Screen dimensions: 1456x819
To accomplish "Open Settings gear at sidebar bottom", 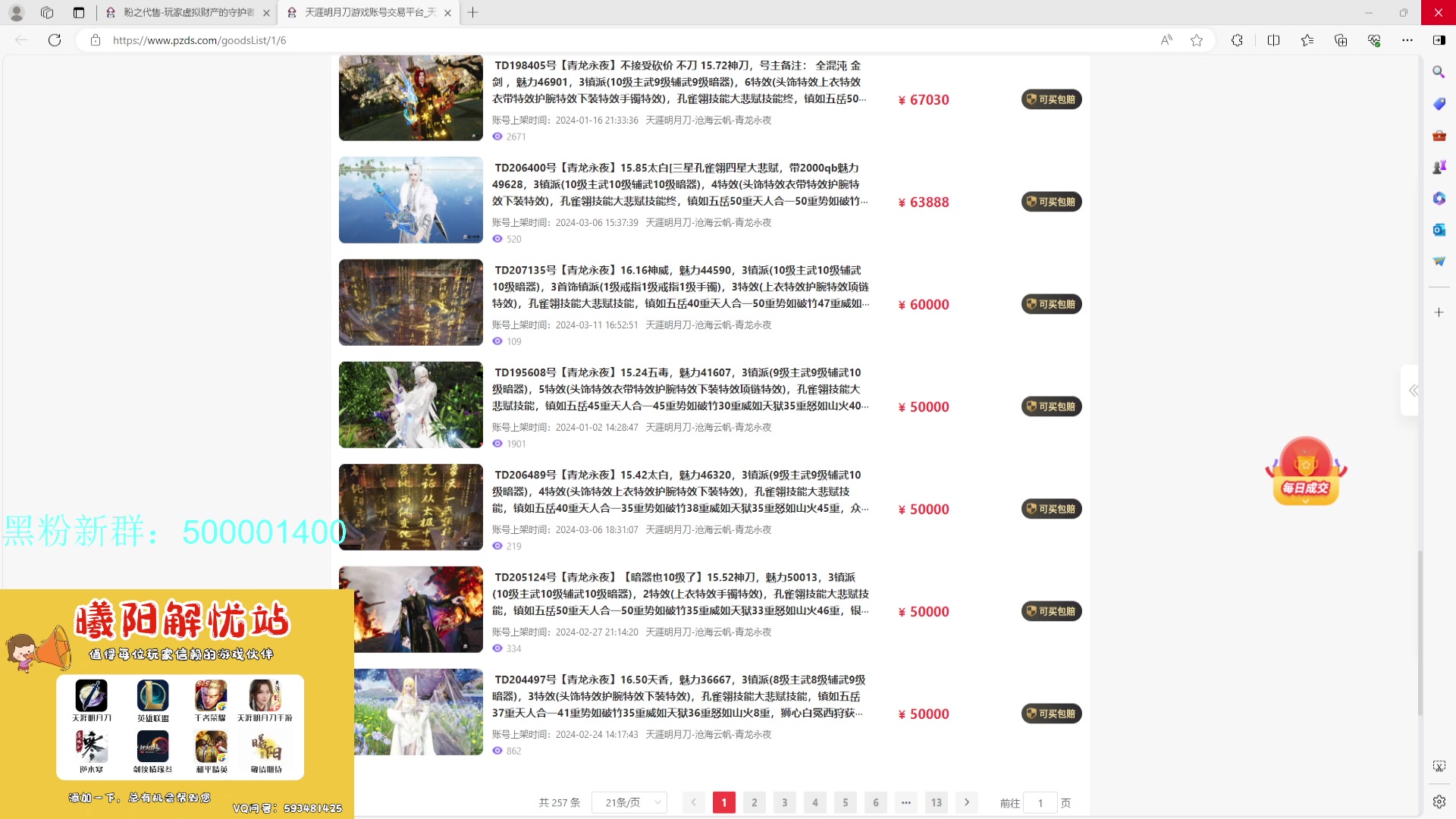I will coord(1439,802).
